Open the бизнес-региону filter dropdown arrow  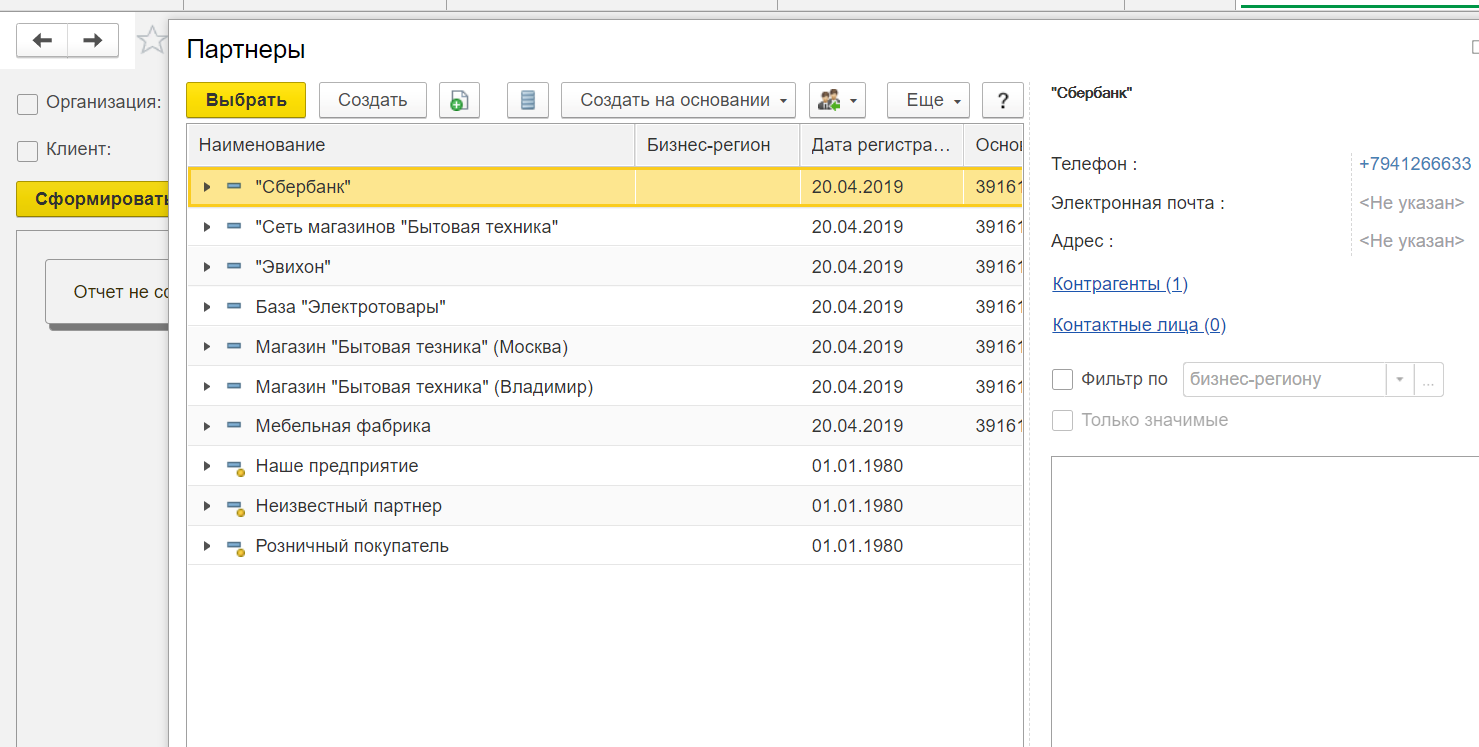click(x=1399, y=380)
